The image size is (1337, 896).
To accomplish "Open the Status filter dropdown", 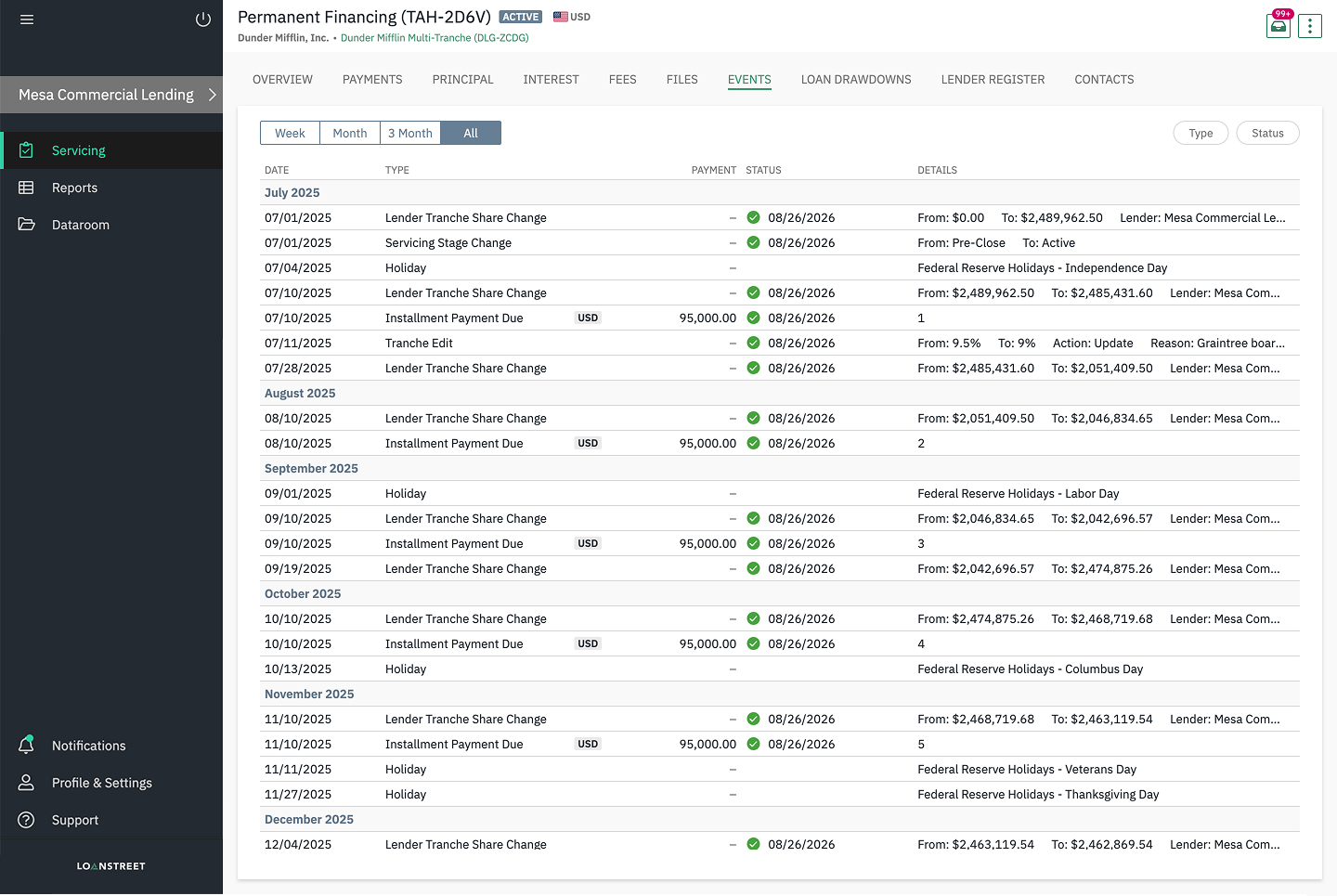I will click(1267, 133).
